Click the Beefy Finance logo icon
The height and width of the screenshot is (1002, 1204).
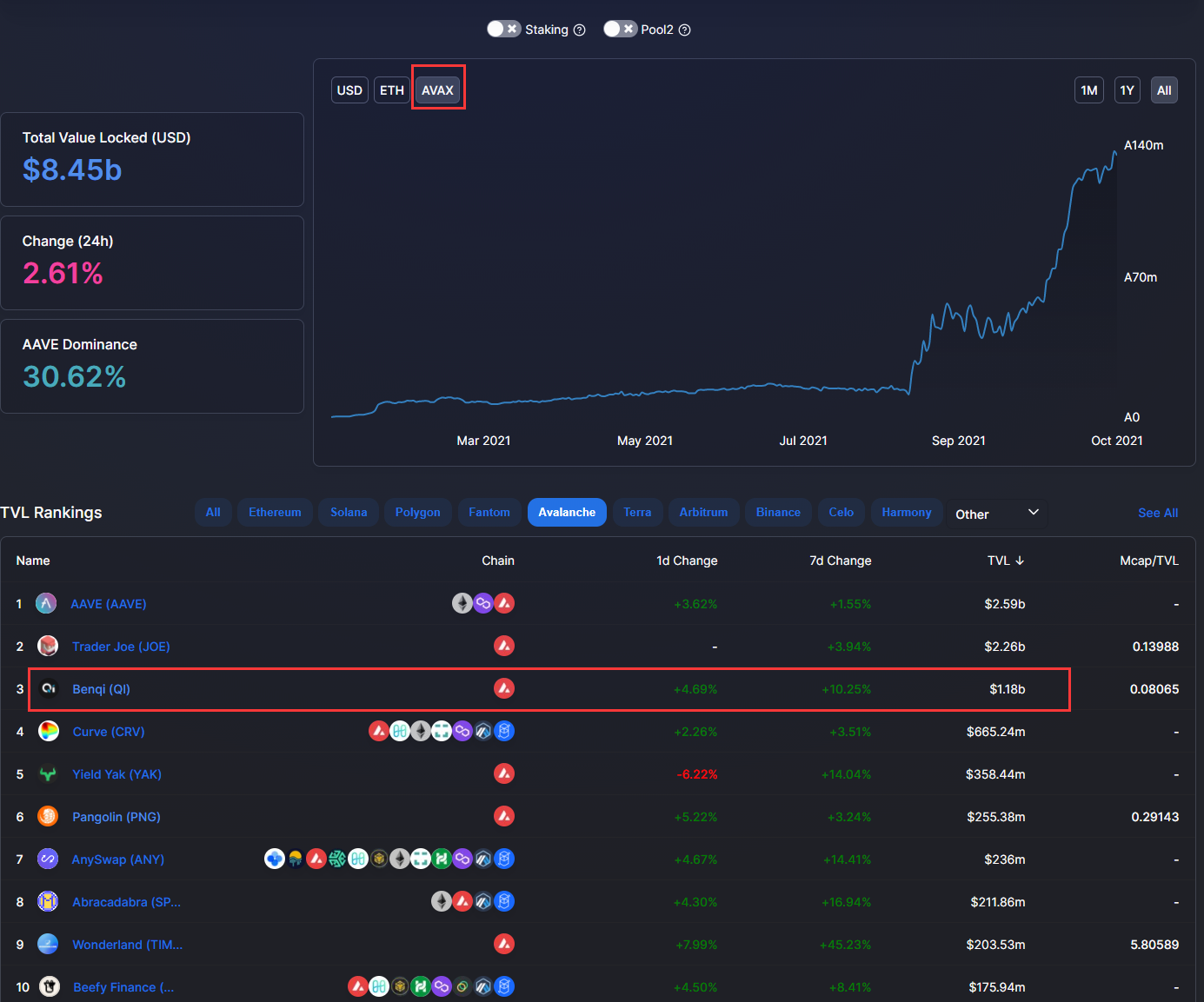point(50,986)
